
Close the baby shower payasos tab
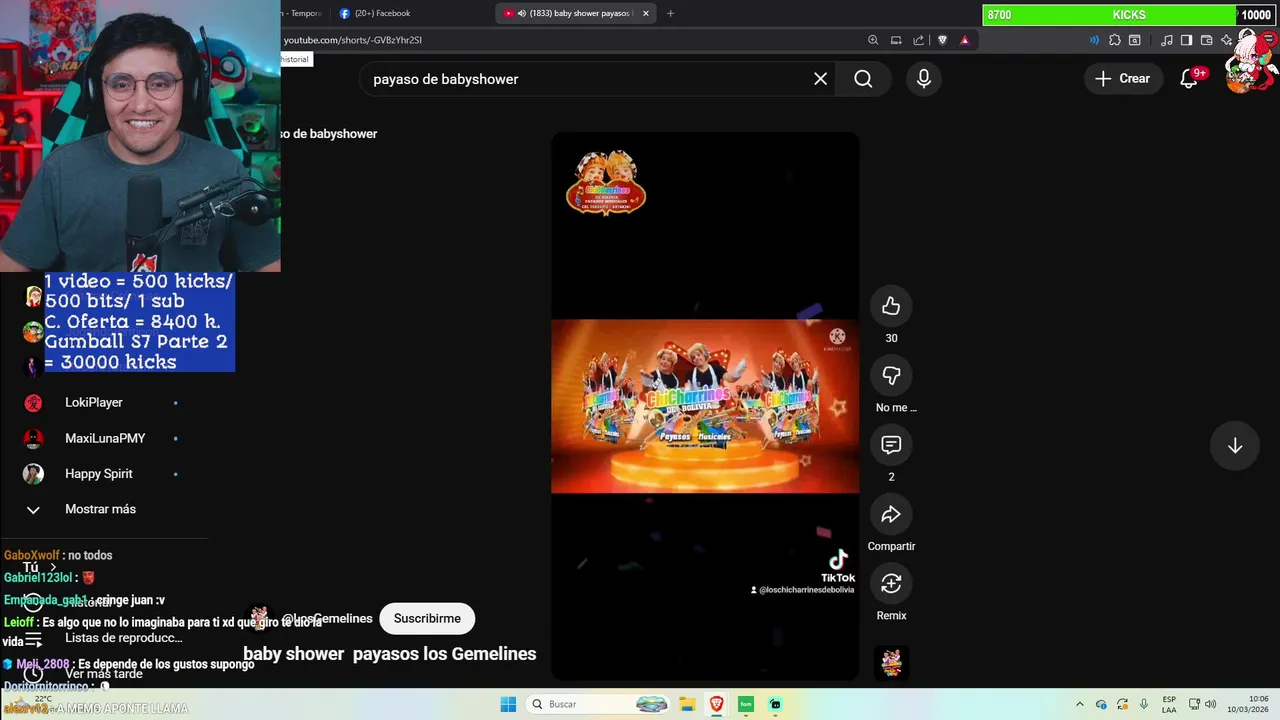(646, 13)
